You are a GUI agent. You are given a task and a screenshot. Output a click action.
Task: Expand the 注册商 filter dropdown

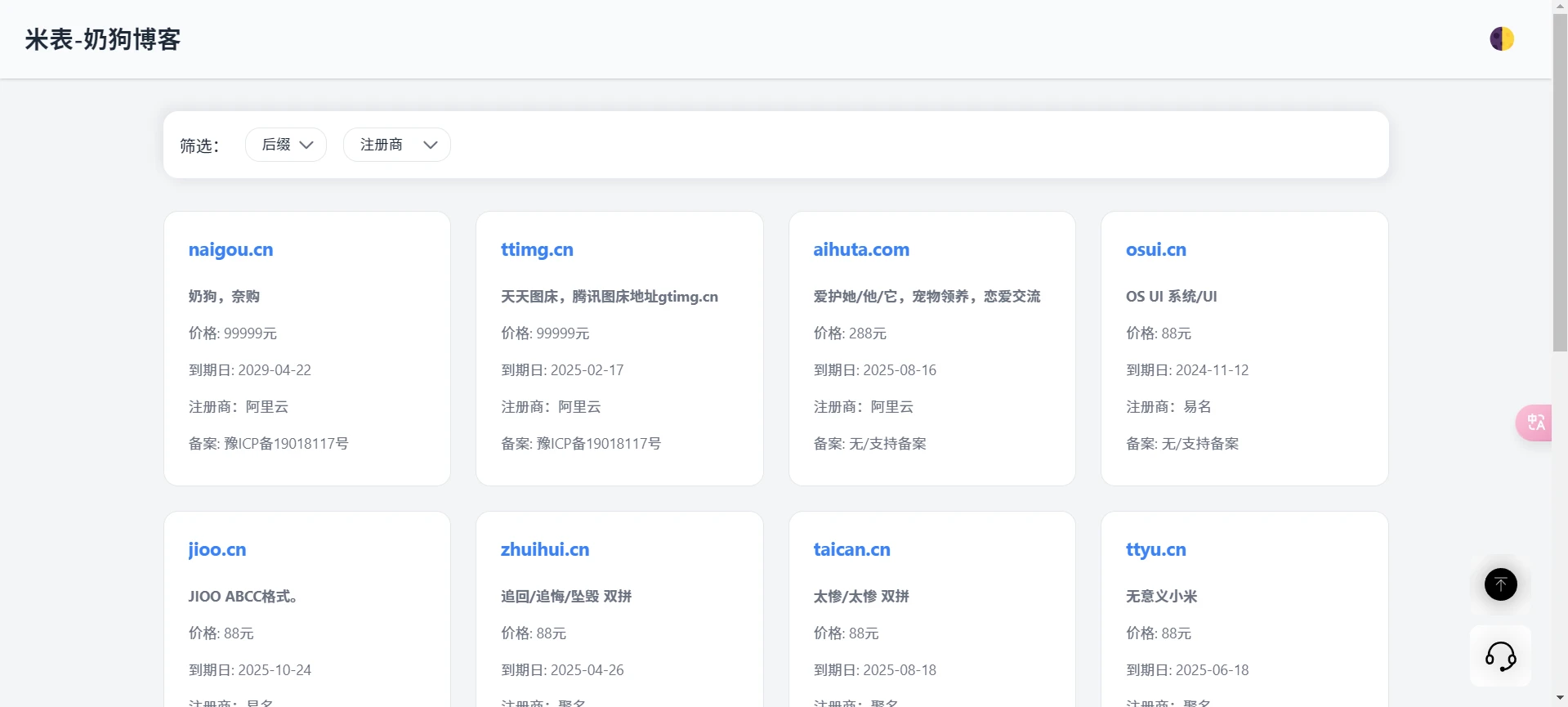tap(397, 145)
